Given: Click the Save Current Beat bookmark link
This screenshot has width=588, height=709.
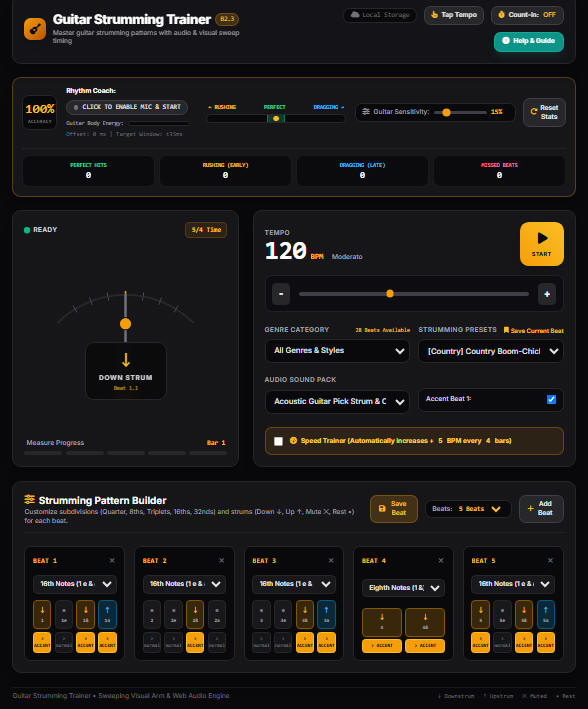Looking at the screenshot, I should click(534, 331).
